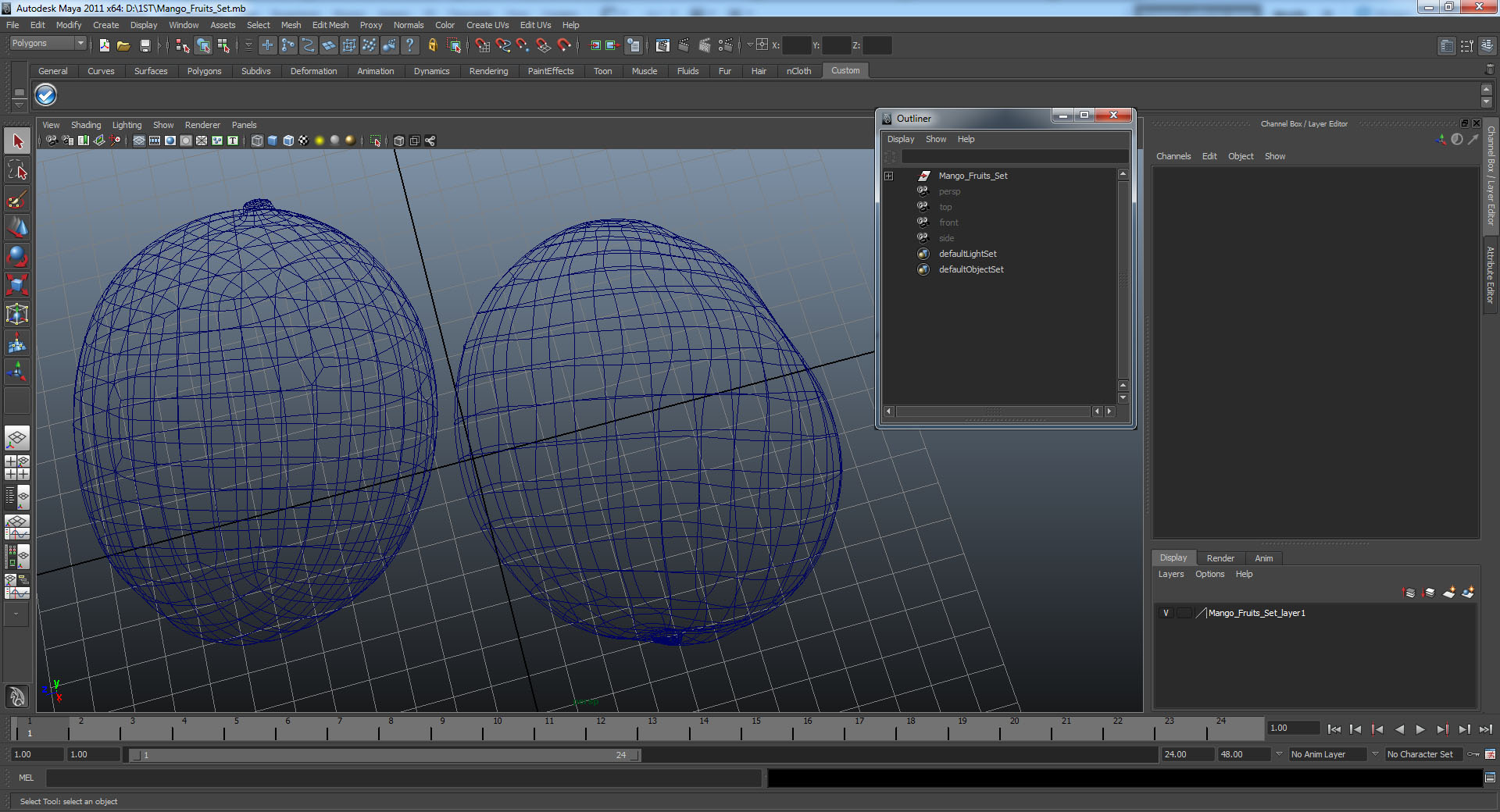Open render settings icon
1500x812 pixels.
(726, 45)
